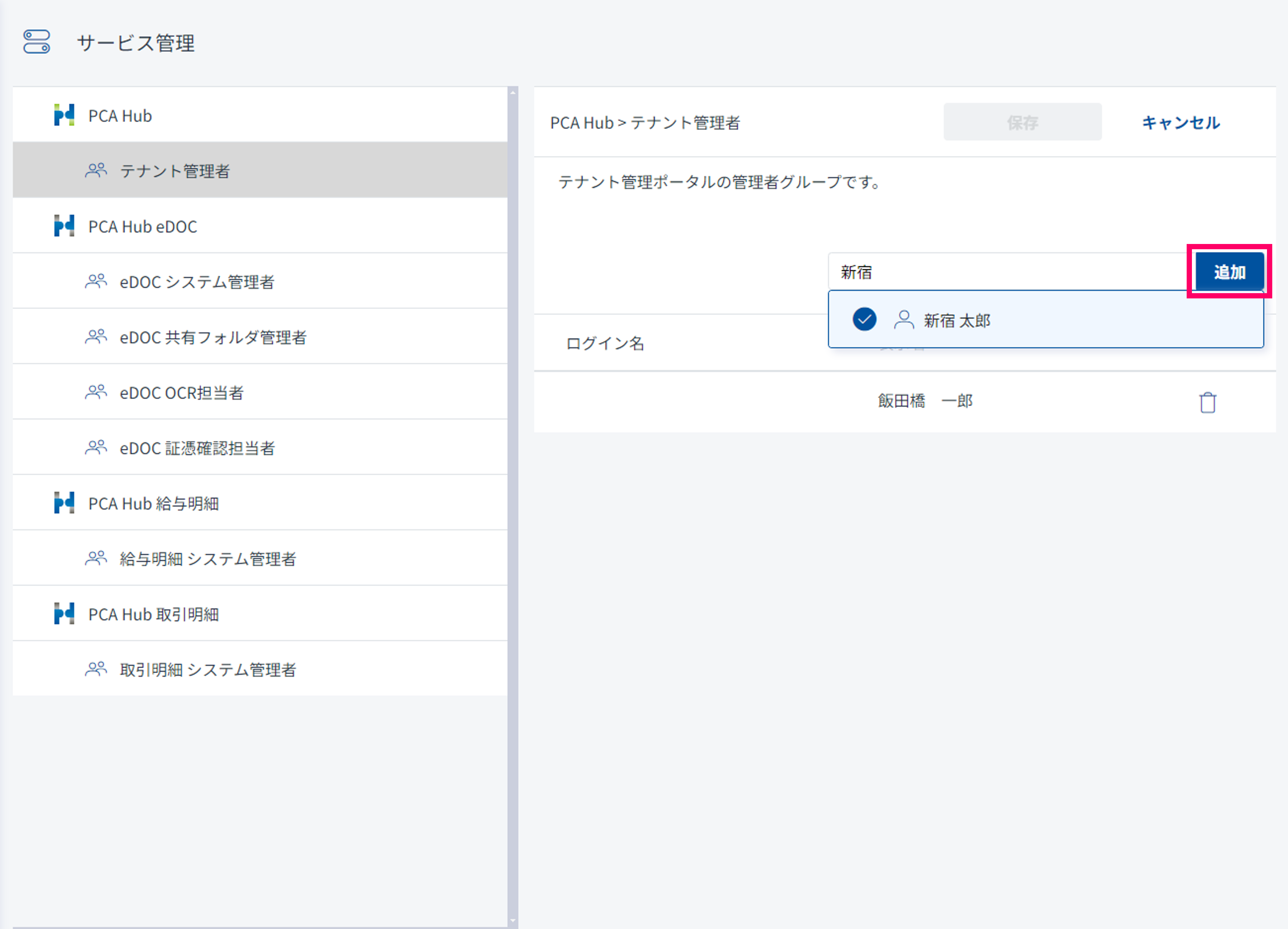Click the PCA Hub 給与明細 logo icon
This screenshot has width=1288, height=929.
pos(64,503)
